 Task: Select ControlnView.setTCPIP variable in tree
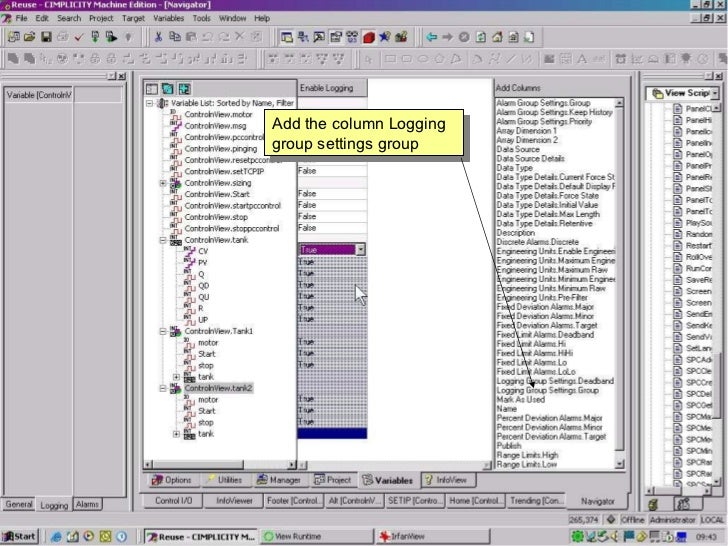coord(224,172)
